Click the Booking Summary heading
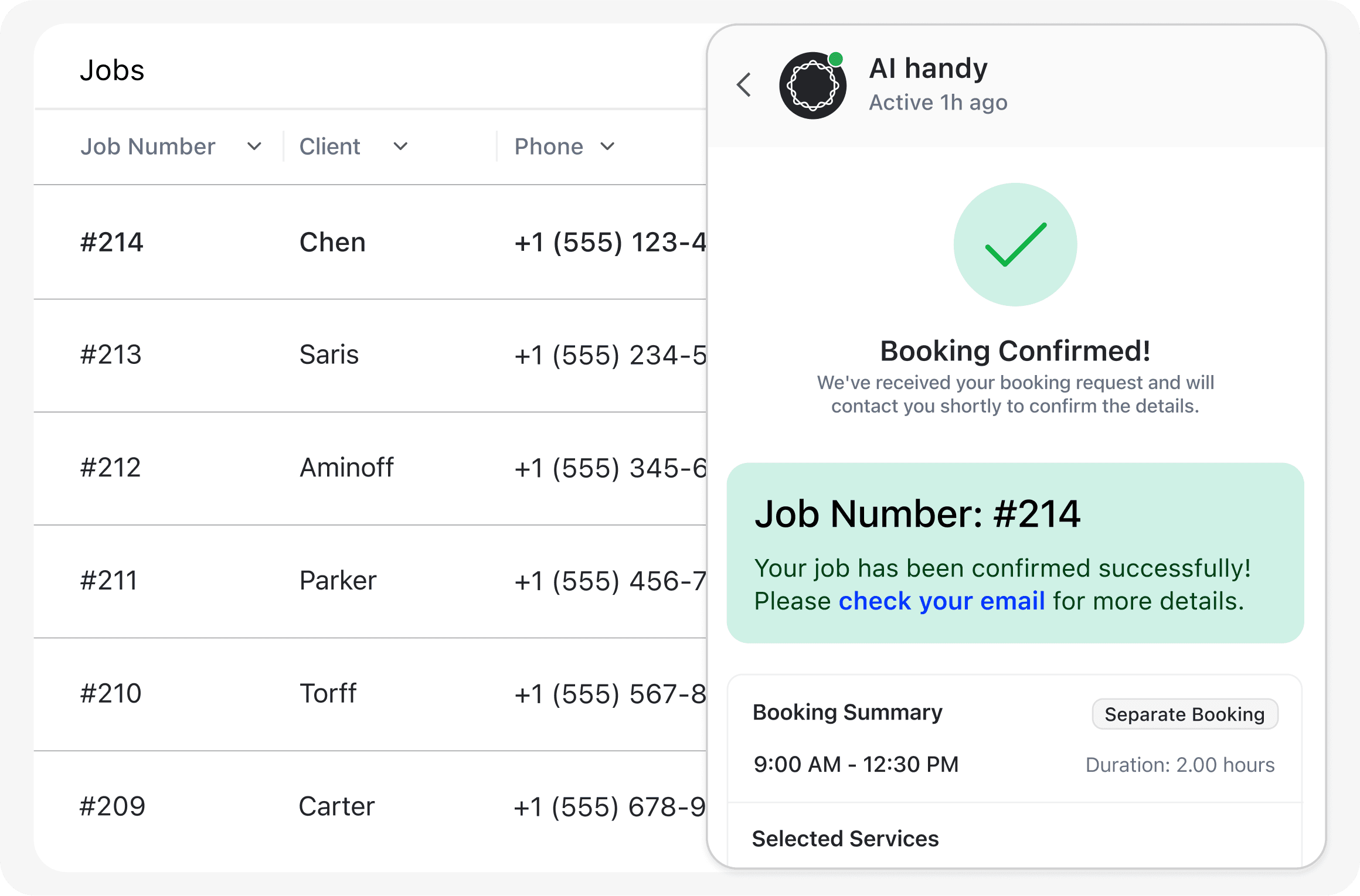The height and width of the screenshot is (896, 1360). coord(847,713)
